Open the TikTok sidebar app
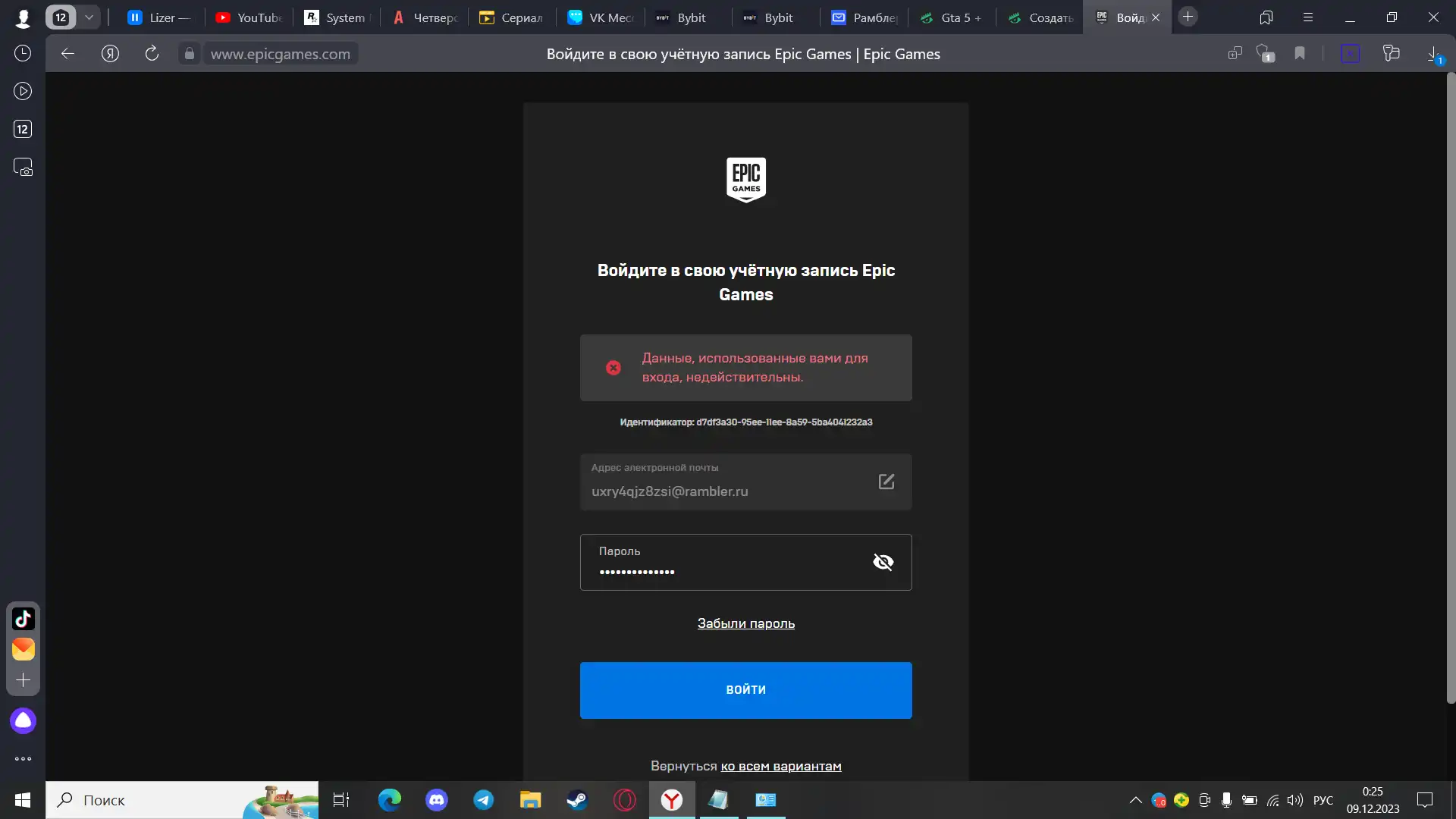Viewport: 1456px width, 819px height. [23, 619]
